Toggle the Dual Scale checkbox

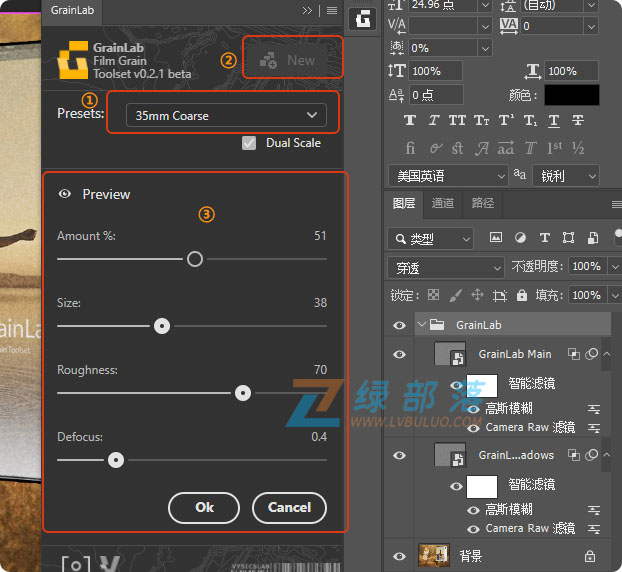coord(249,143)
